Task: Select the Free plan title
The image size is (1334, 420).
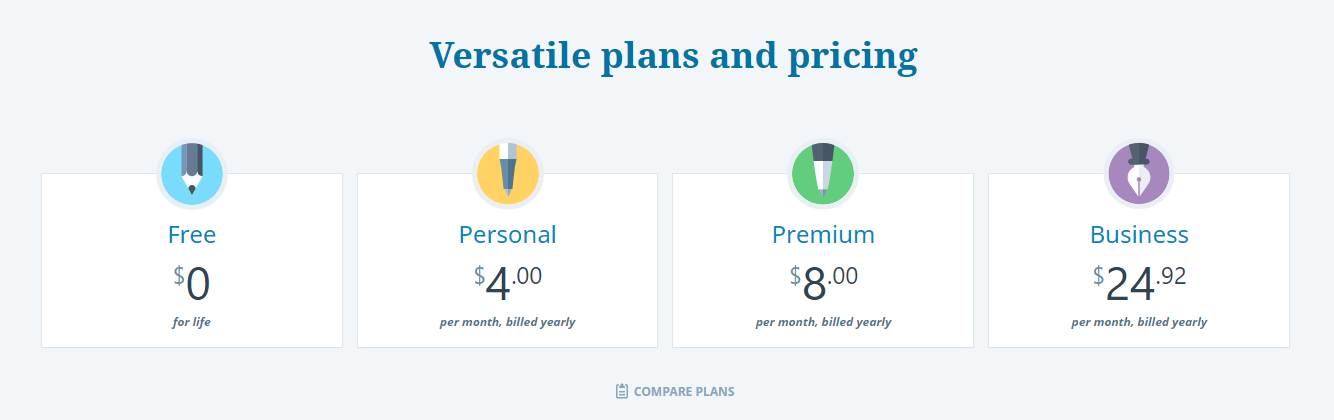Action: pyautogui.click(x=192, y=235)
